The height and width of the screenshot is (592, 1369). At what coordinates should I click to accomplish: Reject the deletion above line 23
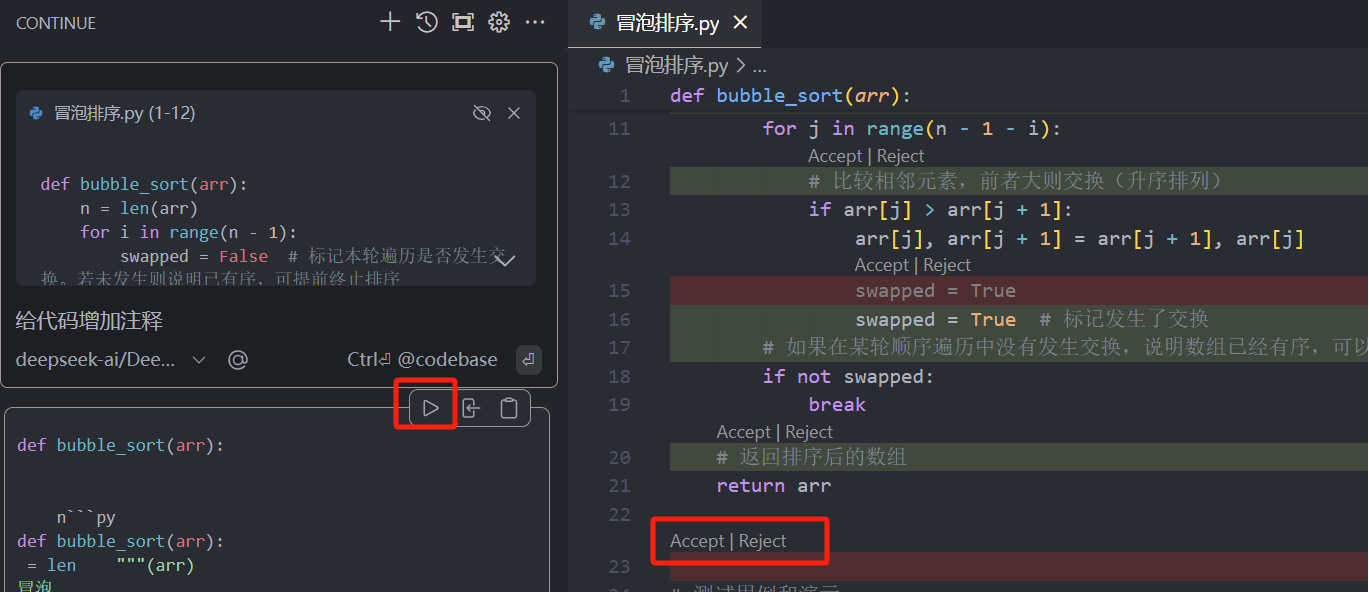click(763, 541)
